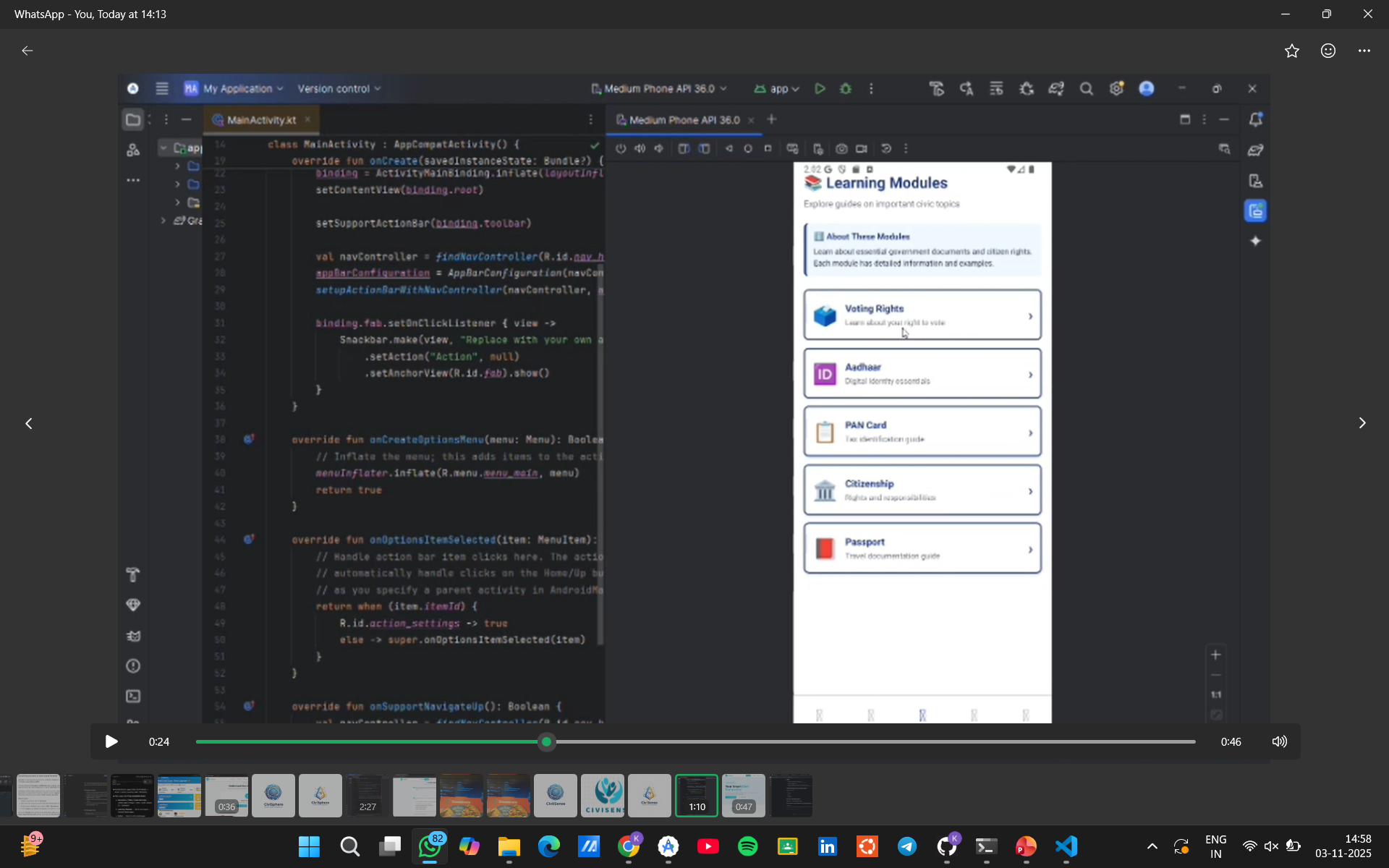Open the three-dot more options menu
1389x868 pixels.
click(x=1364, y=51)
